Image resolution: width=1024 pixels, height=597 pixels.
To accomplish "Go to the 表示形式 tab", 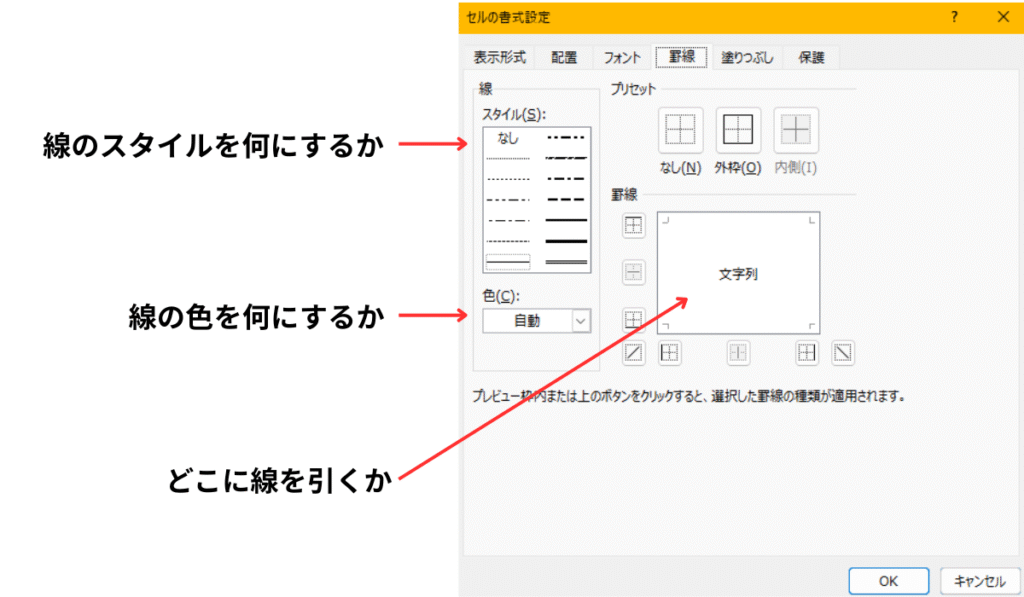I will pos(500,58).
